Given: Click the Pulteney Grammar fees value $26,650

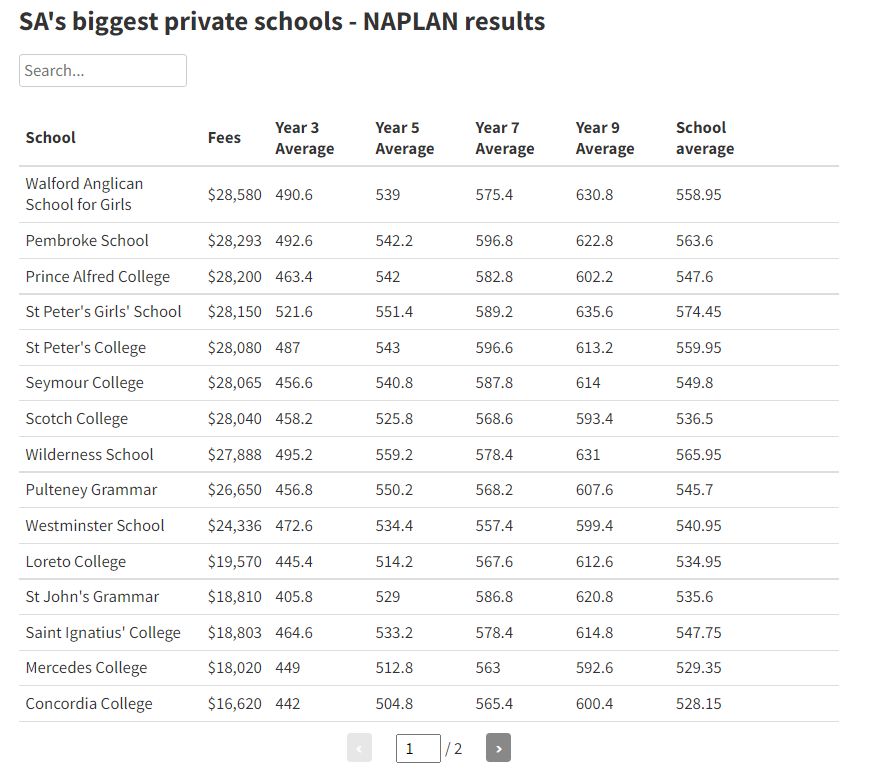Looking at the screenshot, I should [x=234, y=490].
